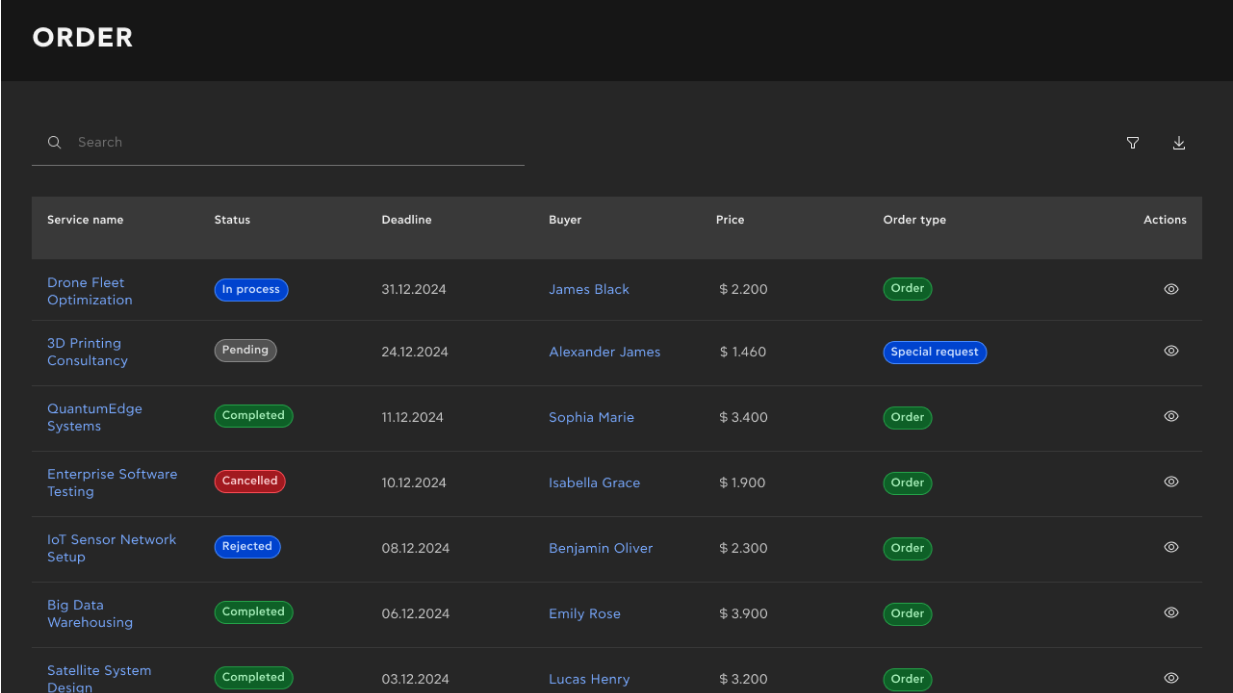The image size is (1233, 693).
Task: View the Big Data Warehousing order
Action: pyautogui.click(x=1171, y=612)
